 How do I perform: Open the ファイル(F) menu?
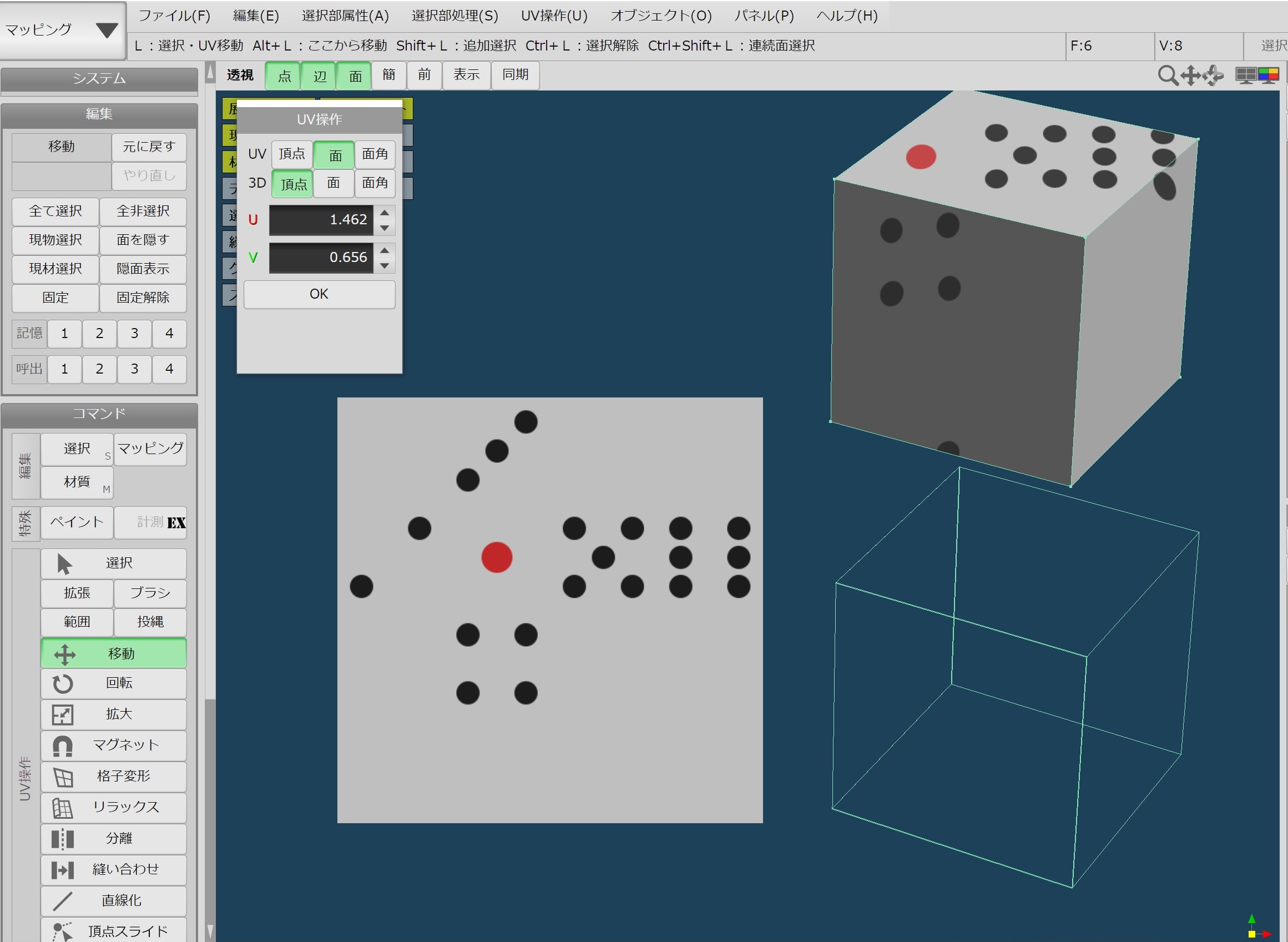click(174, 16)
